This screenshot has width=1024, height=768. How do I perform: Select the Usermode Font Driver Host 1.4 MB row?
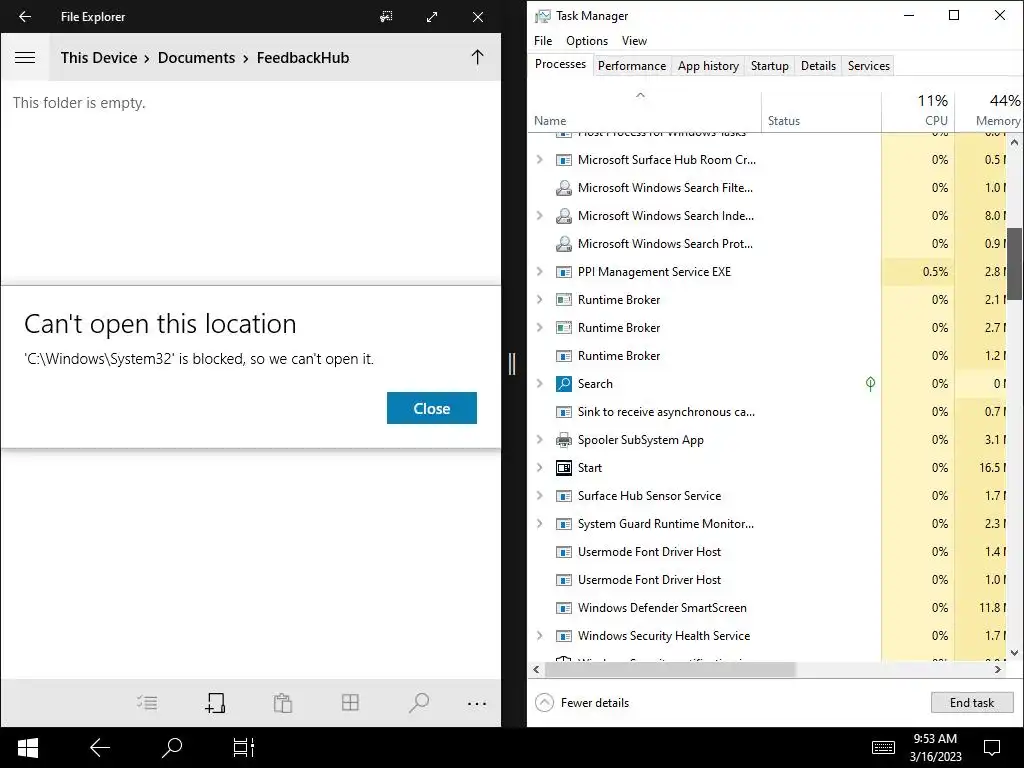(768, 552)
